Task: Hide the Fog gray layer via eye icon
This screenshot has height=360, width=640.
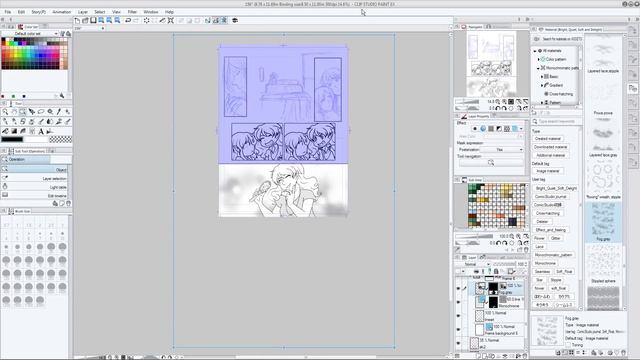Action: (x=458, y=289)
